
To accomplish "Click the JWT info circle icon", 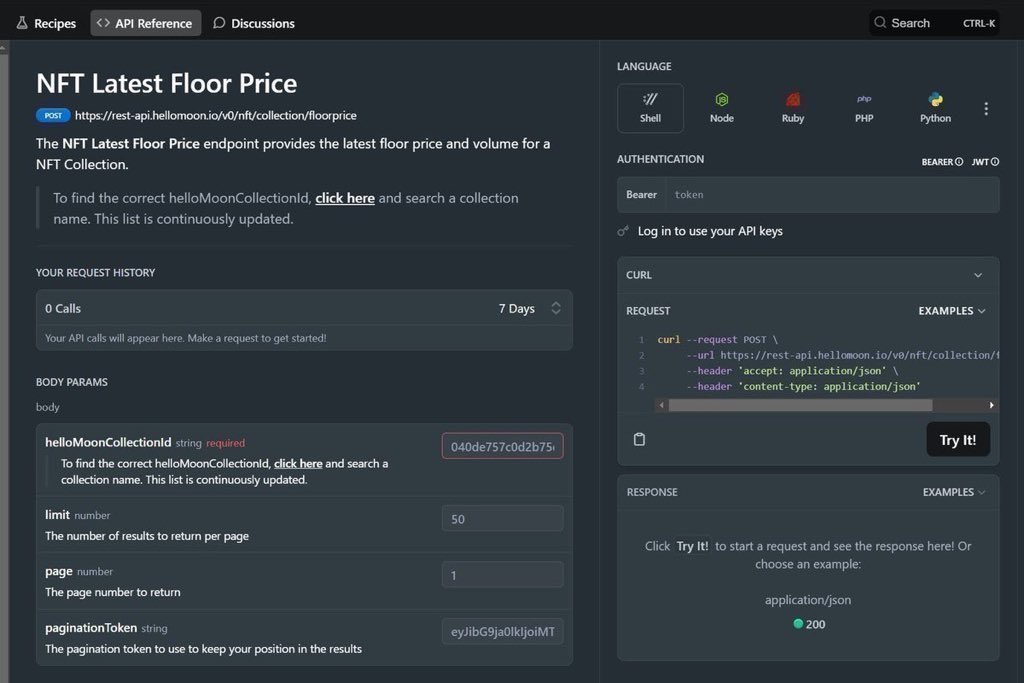I will pyautogui.click(x=995, y=162).
